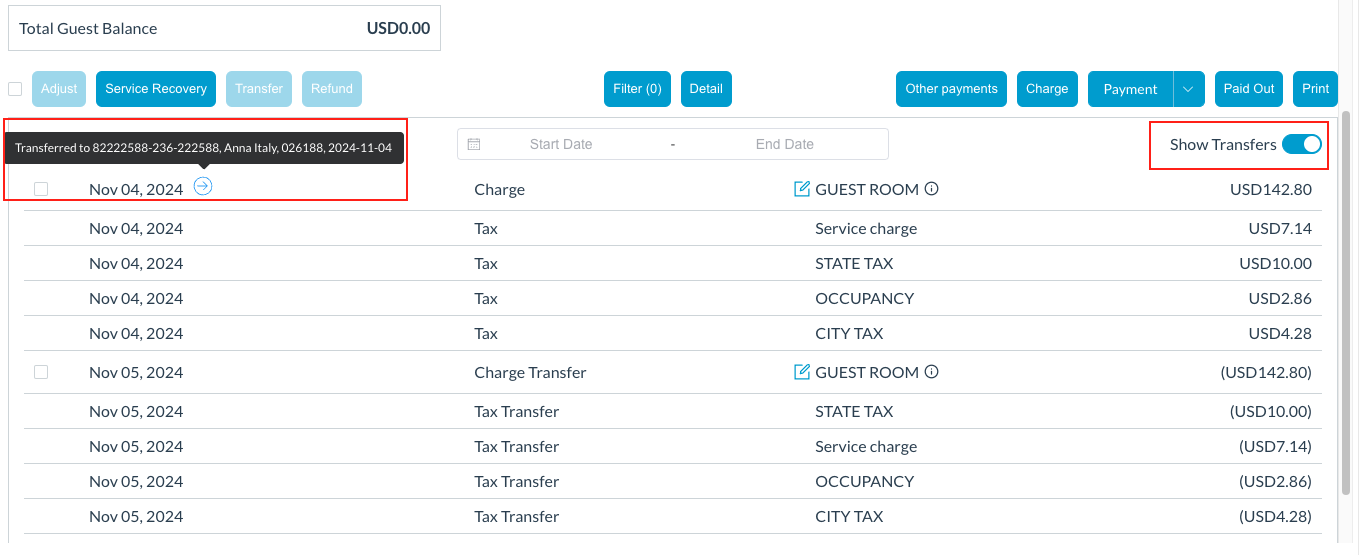Click info icon on Nov 04 GUEST ROOM charge
Viewport: 1359px width, 555px height.
tap(932, 189)
